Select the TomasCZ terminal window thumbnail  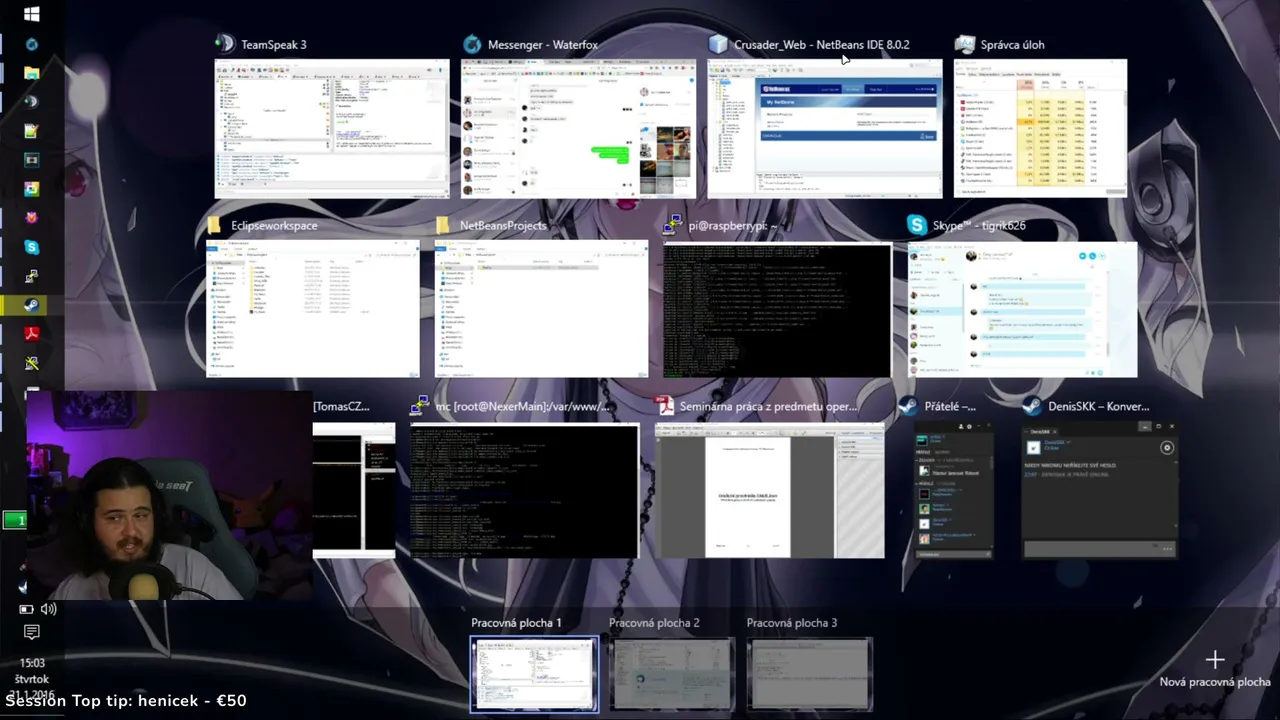[x=354, y=490]
